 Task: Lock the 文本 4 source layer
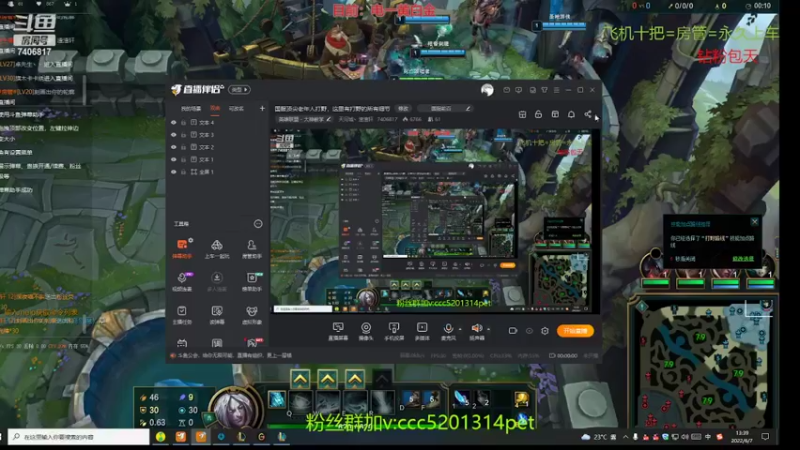(184, 122)
